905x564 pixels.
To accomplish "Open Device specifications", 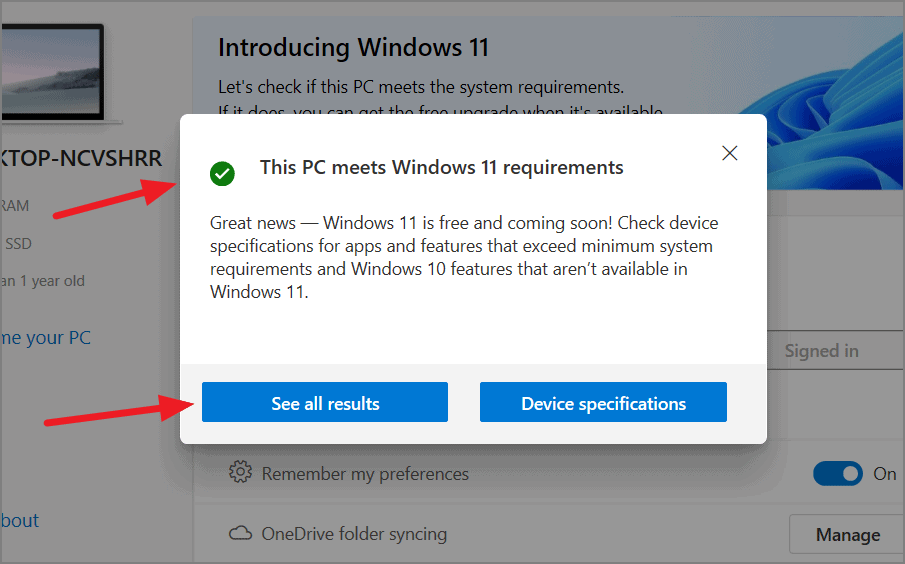I will [x=603, y=402].
